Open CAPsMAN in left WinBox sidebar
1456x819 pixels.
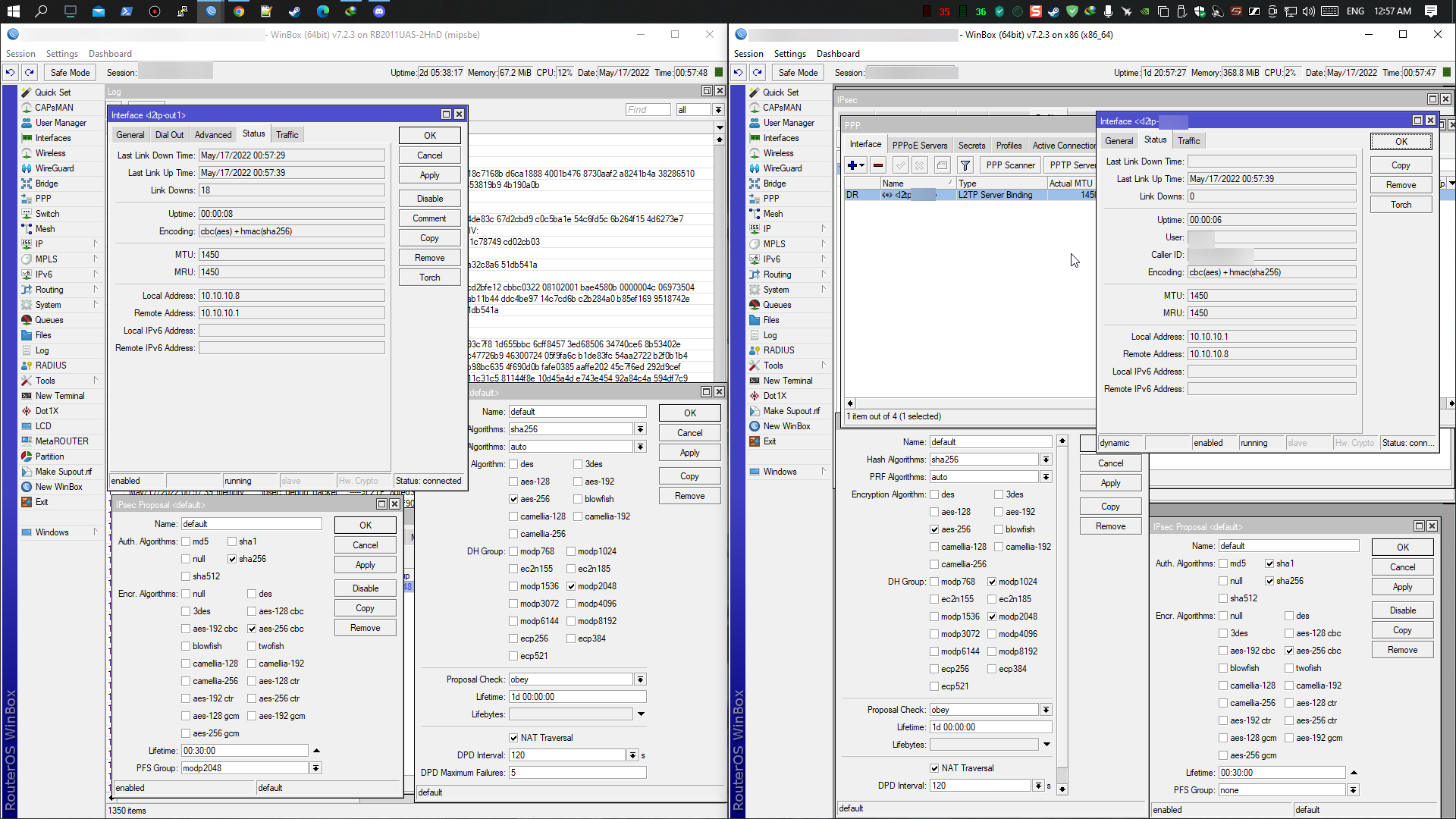[x=54, y=108]
